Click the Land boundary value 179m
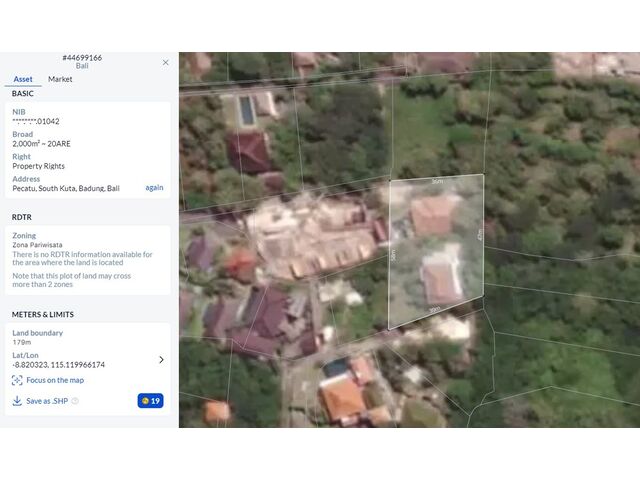 [x=22, y=342]
